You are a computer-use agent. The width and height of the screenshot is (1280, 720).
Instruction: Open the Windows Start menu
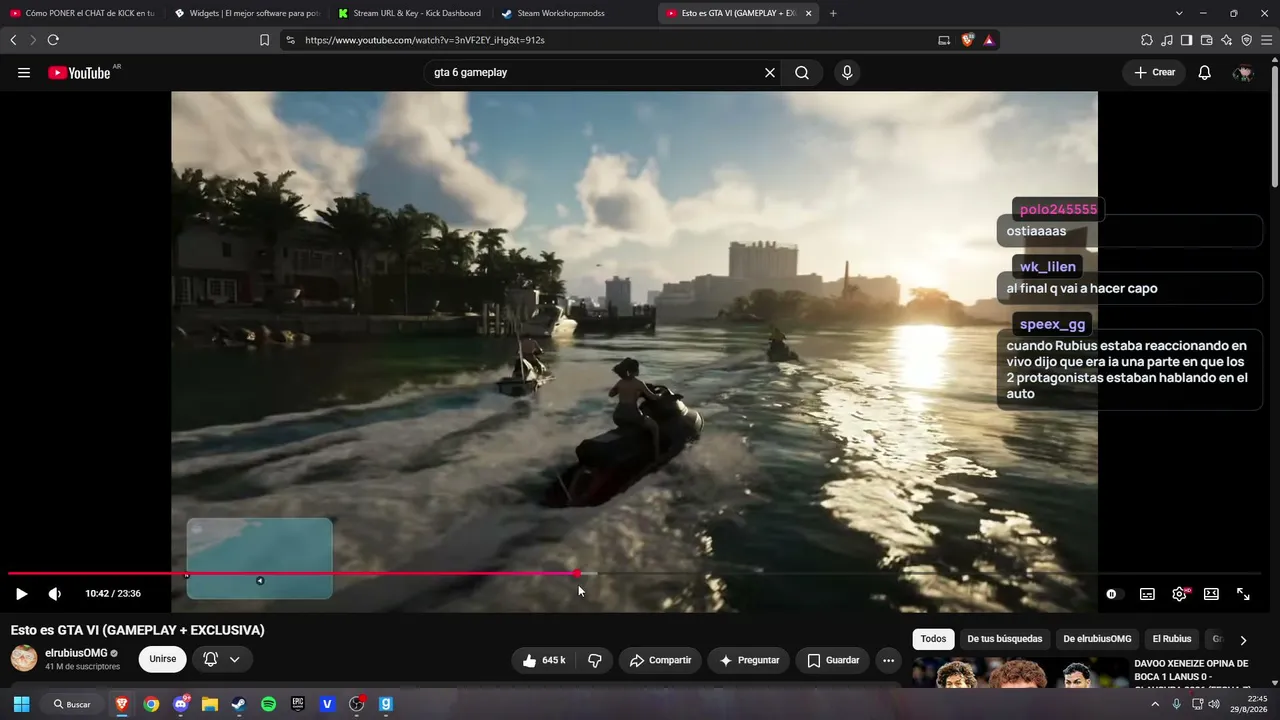(21, 704)
